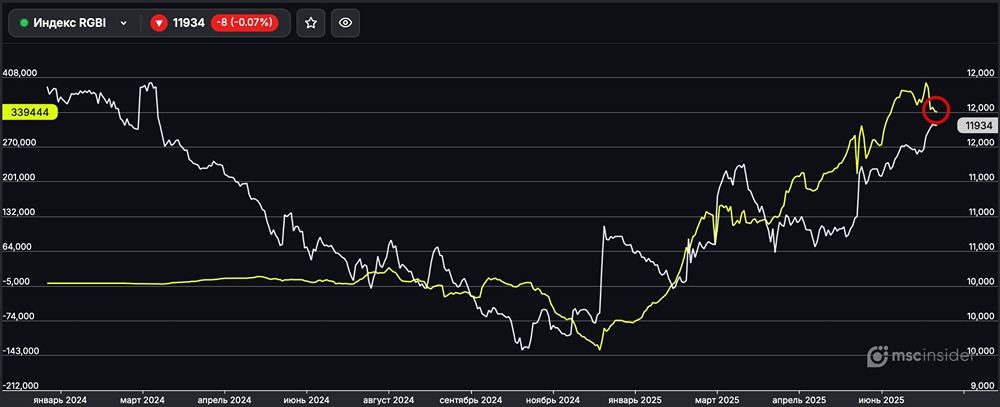The width and height of the screenshot is (1000, 407).
Task: Click the 11934 price value in header
Action: tap(190, 23)
